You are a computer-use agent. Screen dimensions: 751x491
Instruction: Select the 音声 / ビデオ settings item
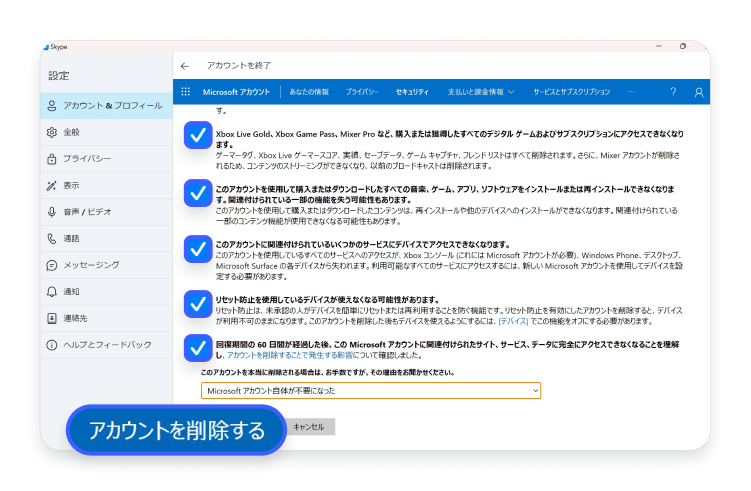(106, 212)
